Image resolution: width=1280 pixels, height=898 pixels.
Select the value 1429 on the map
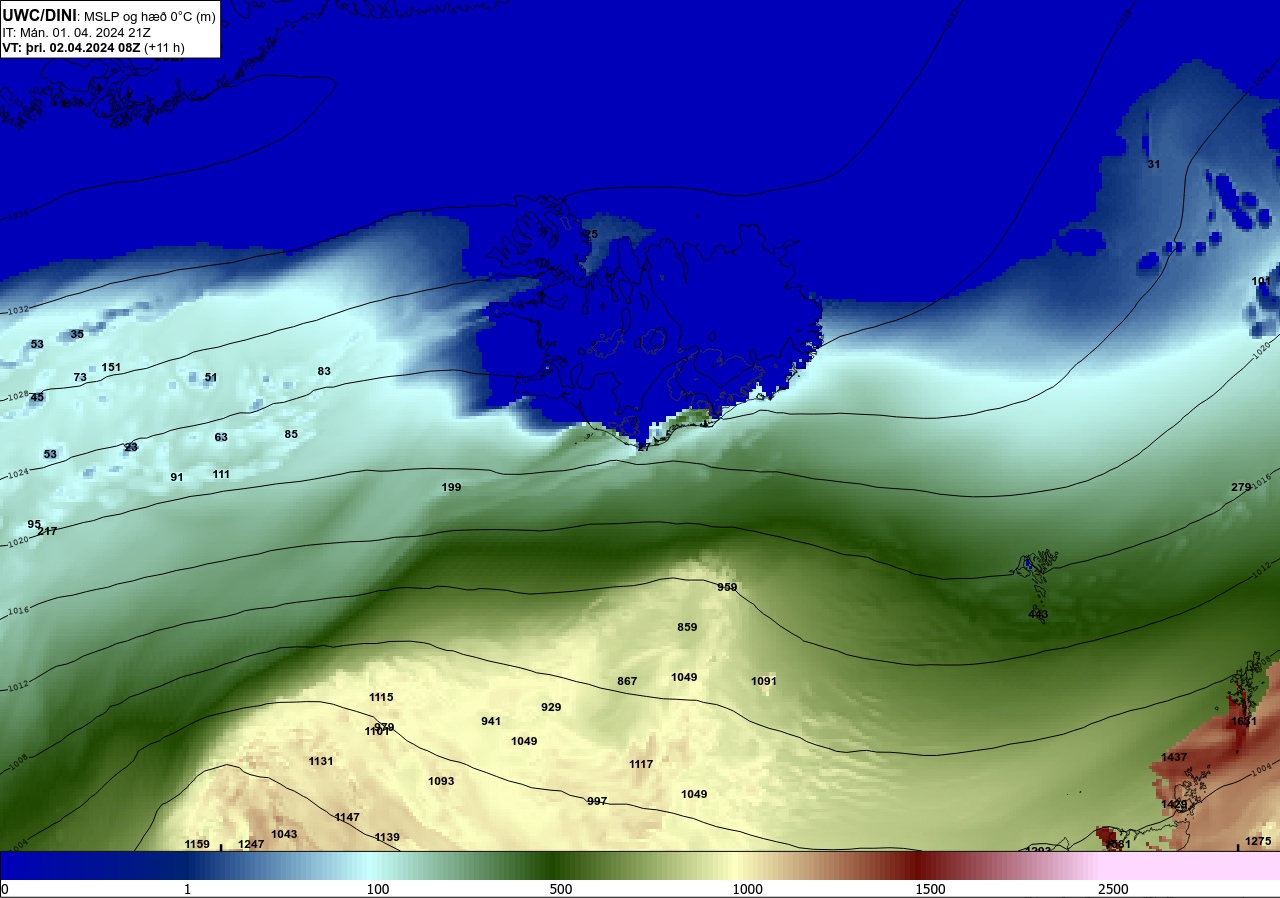point(1174,804)
